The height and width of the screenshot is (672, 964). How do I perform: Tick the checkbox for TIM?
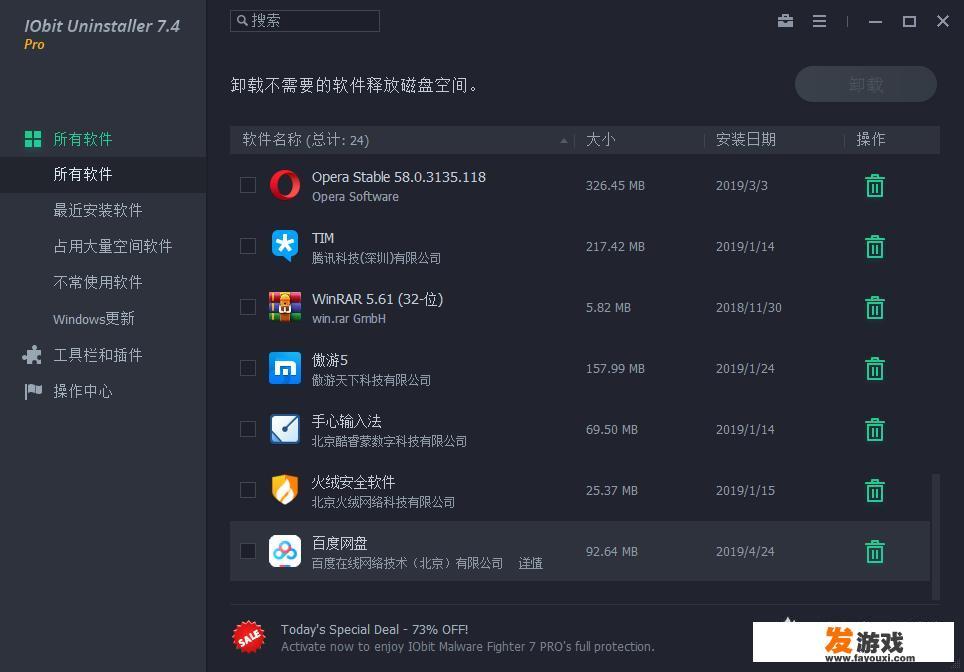(x=248, y=246)
